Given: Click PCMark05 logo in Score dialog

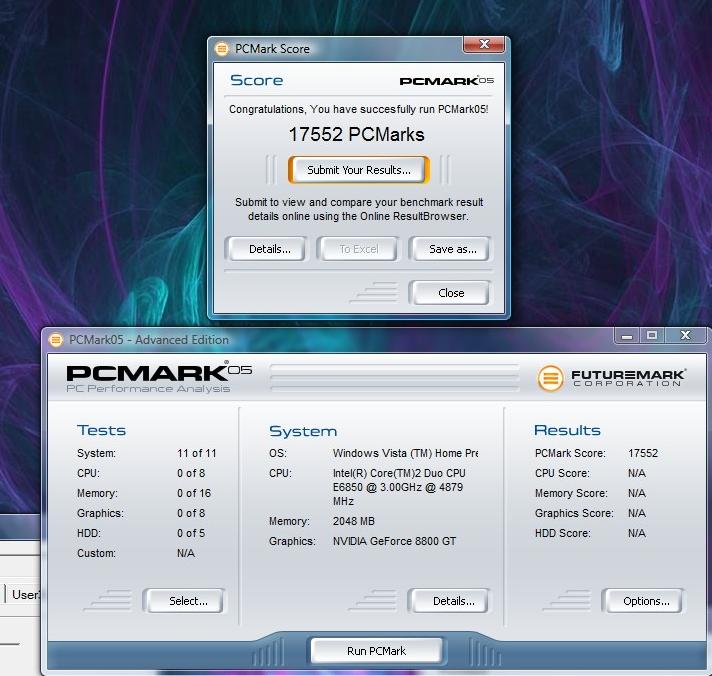Looking at the screenshot, I should (x=446, y=81).
